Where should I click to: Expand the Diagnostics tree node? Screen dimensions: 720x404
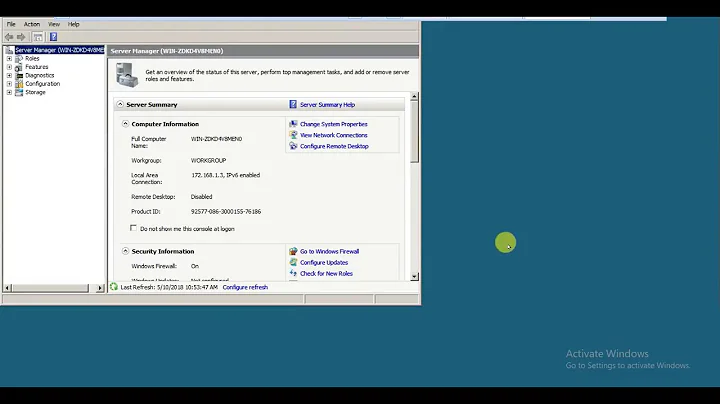pyautogui.click(x=9, y=75)
